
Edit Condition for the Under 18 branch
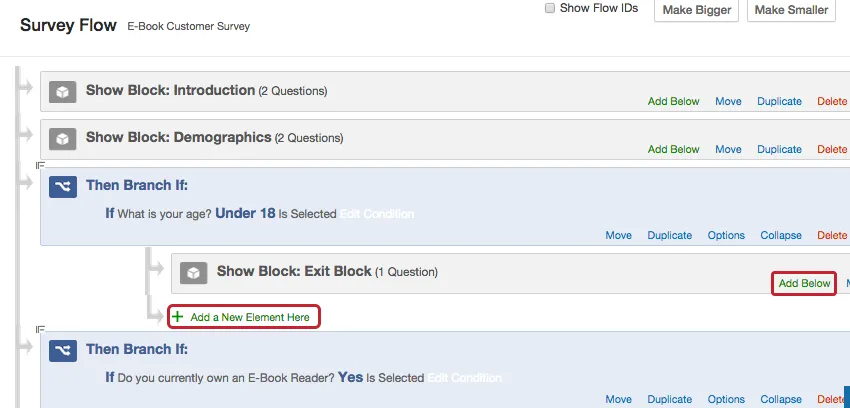376,214
